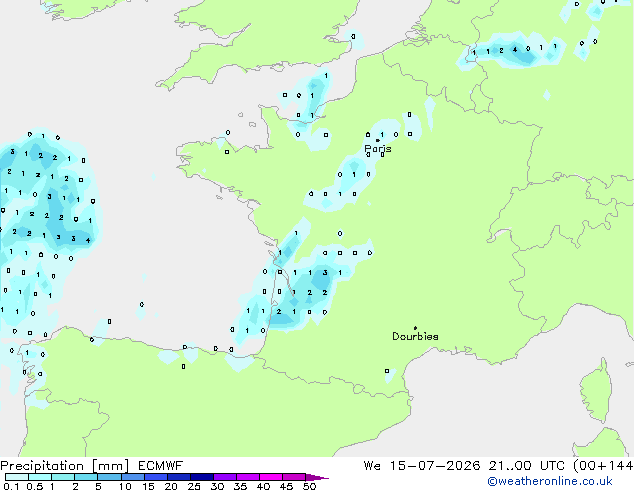The image size is (634, 490).
Task: Click the Dourbies location dot marker
Action: (415, 328)
